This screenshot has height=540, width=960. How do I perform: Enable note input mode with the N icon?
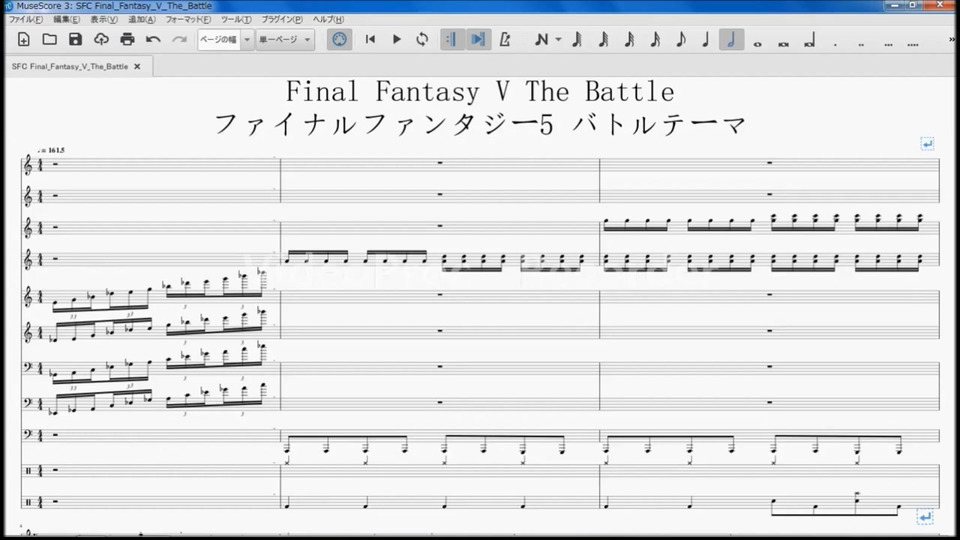point(541,40)
